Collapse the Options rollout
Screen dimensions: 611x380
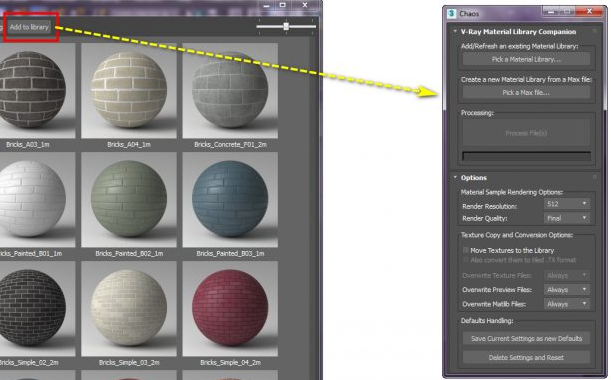455,177
